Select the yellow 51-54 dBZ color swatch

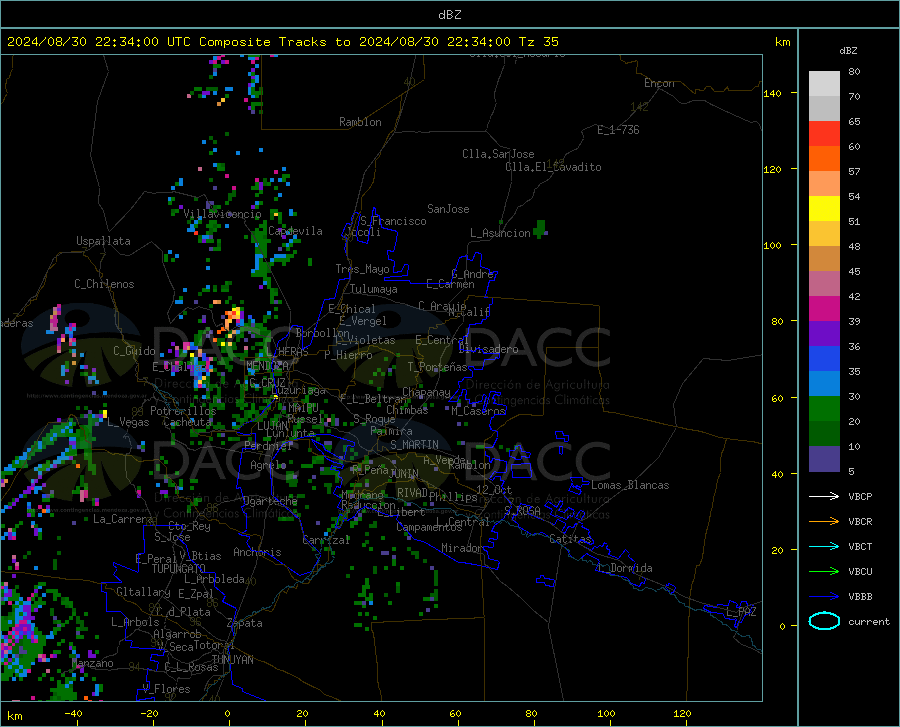click(824, 209)
